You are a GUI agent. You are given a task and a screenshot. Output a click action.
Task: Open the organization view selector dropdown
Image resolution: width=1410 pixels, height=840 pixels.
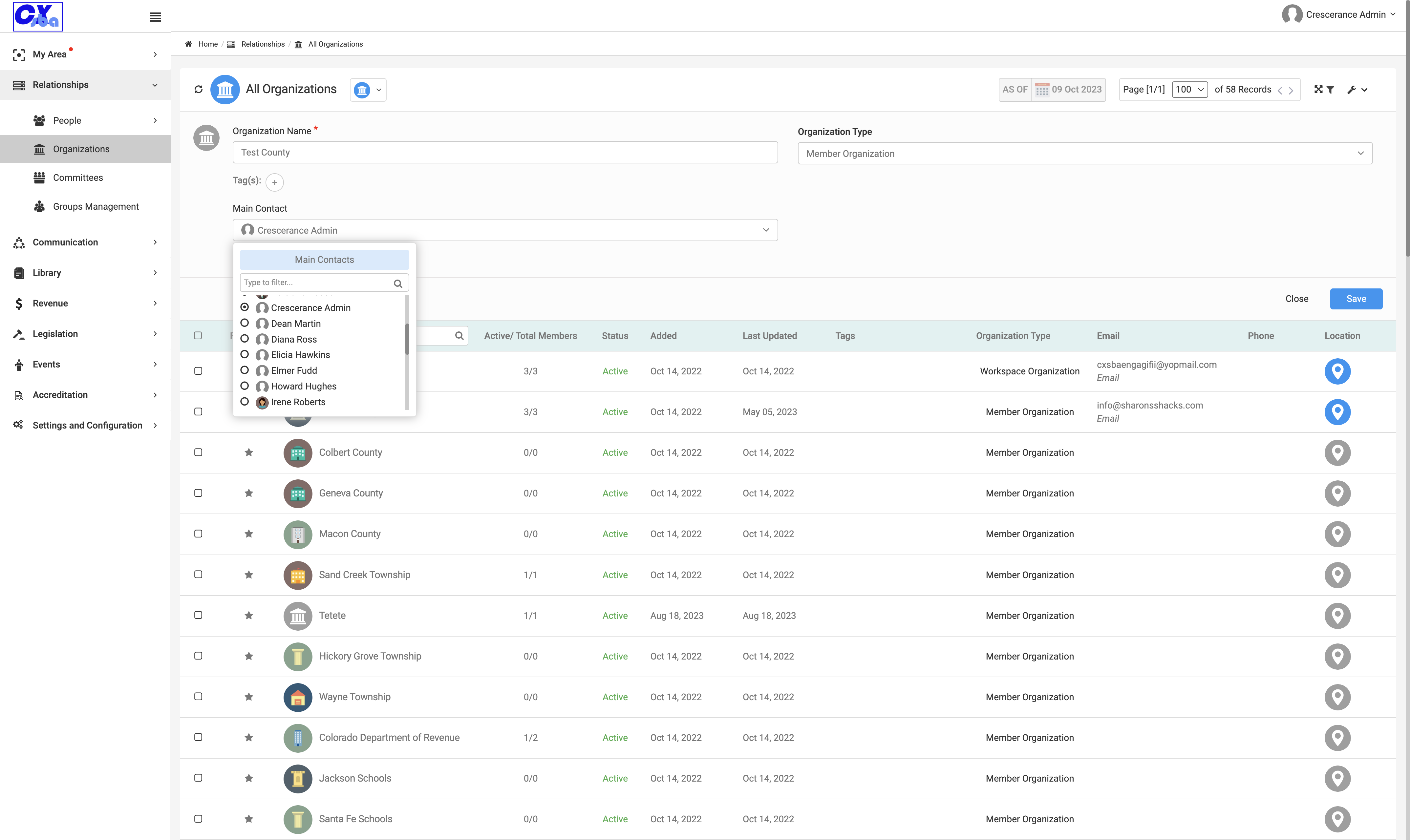(x=368, y=90)
